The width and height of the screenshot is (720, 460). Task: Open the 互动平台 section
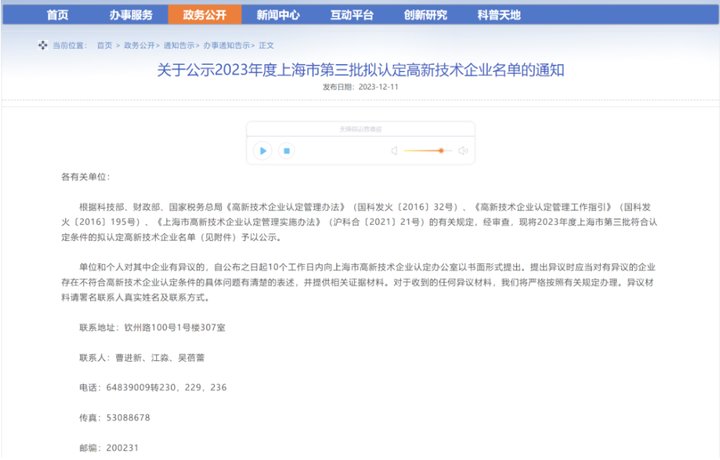pyautogui.click(x=352, y=15)
